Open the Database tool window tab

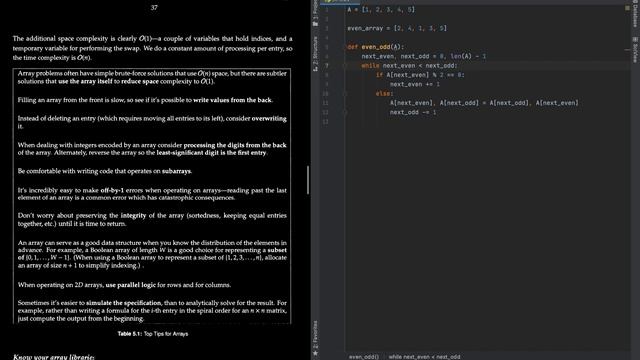coord(635,14)
